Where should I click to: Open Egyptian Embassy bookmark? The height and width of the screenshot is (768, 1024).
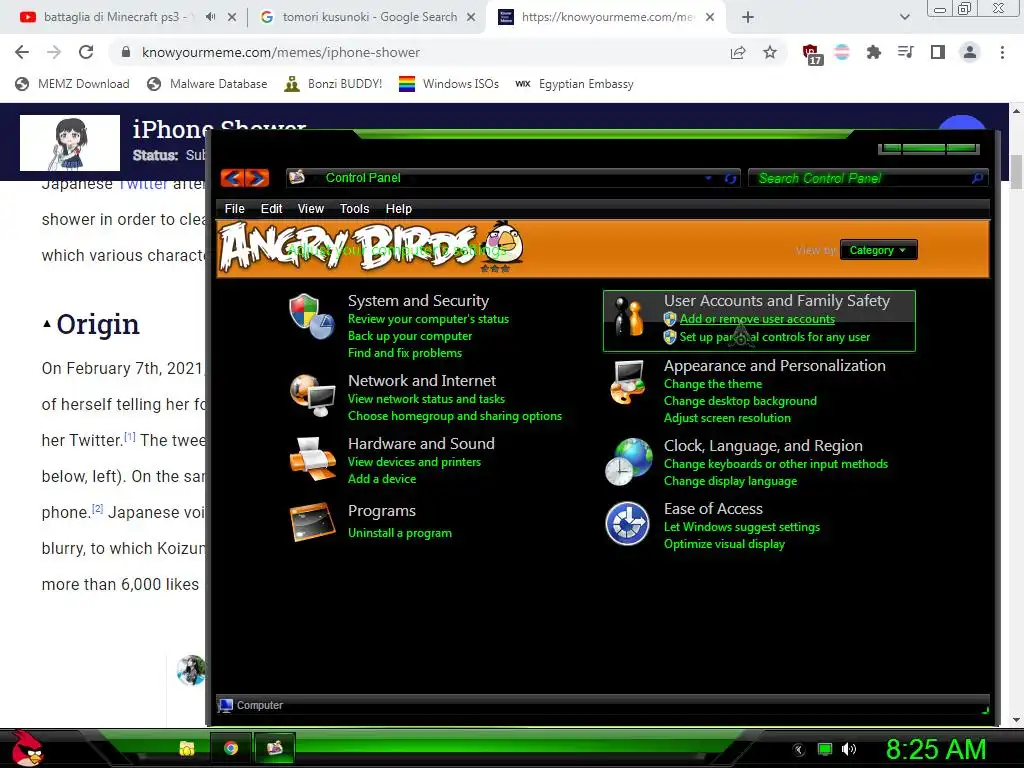tap(574, 84)
